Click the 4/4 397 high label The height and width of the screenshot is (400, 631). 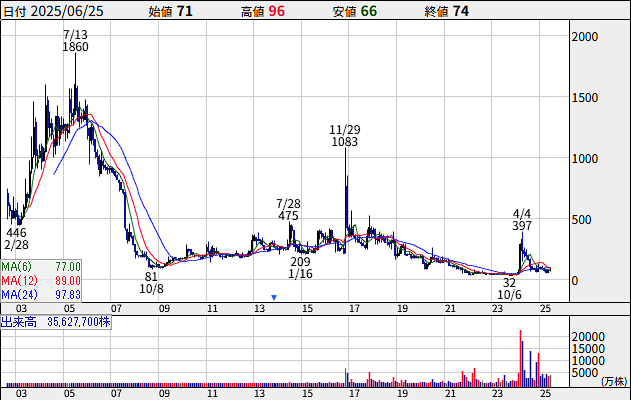coord(522,219)
